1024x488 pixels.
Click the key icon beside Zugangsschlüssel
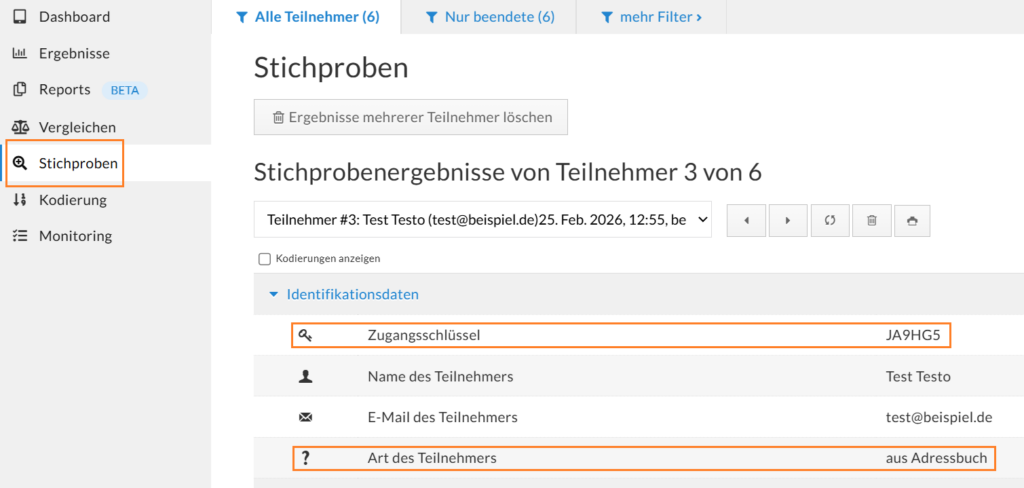point(306,335)
